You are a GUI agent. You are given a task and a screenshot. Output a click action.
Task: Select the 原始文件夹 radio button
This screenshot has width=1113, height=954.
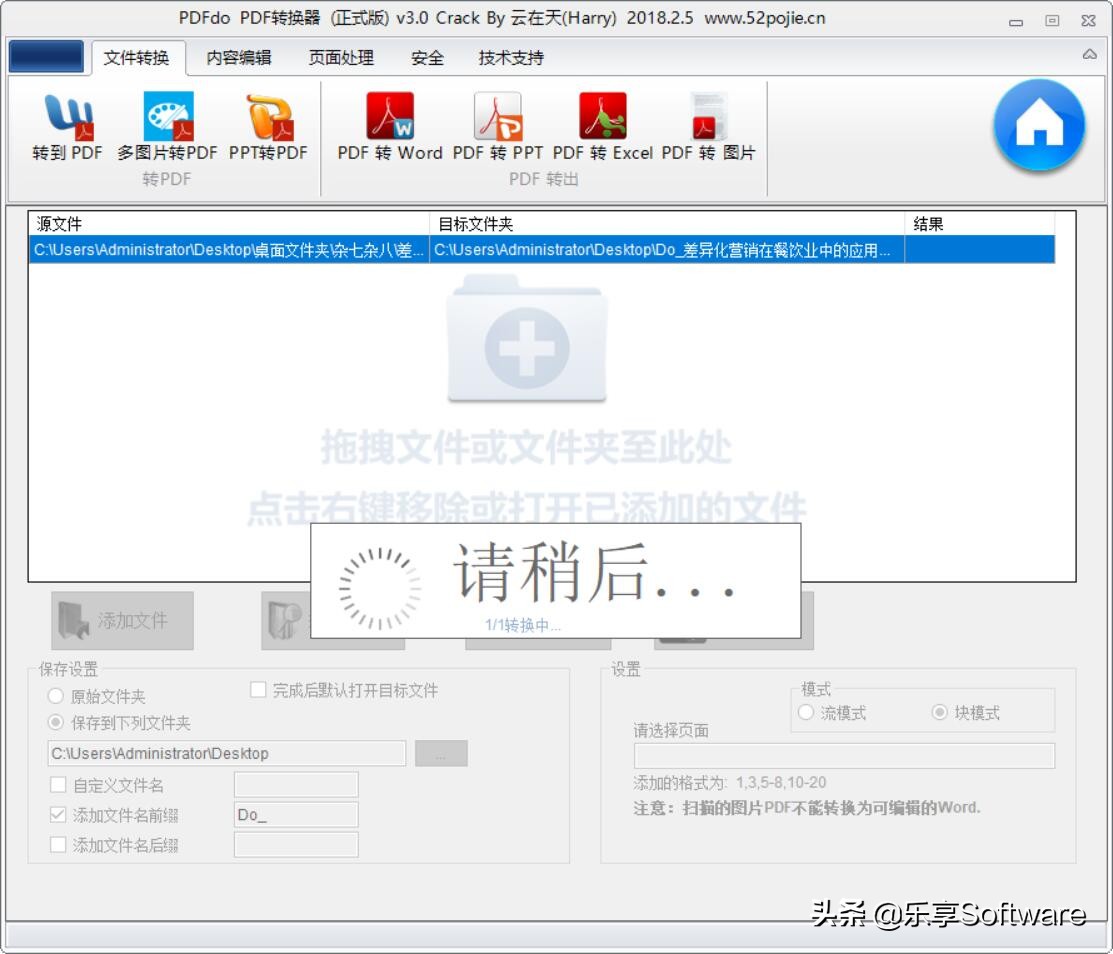(x=55, y=696)
